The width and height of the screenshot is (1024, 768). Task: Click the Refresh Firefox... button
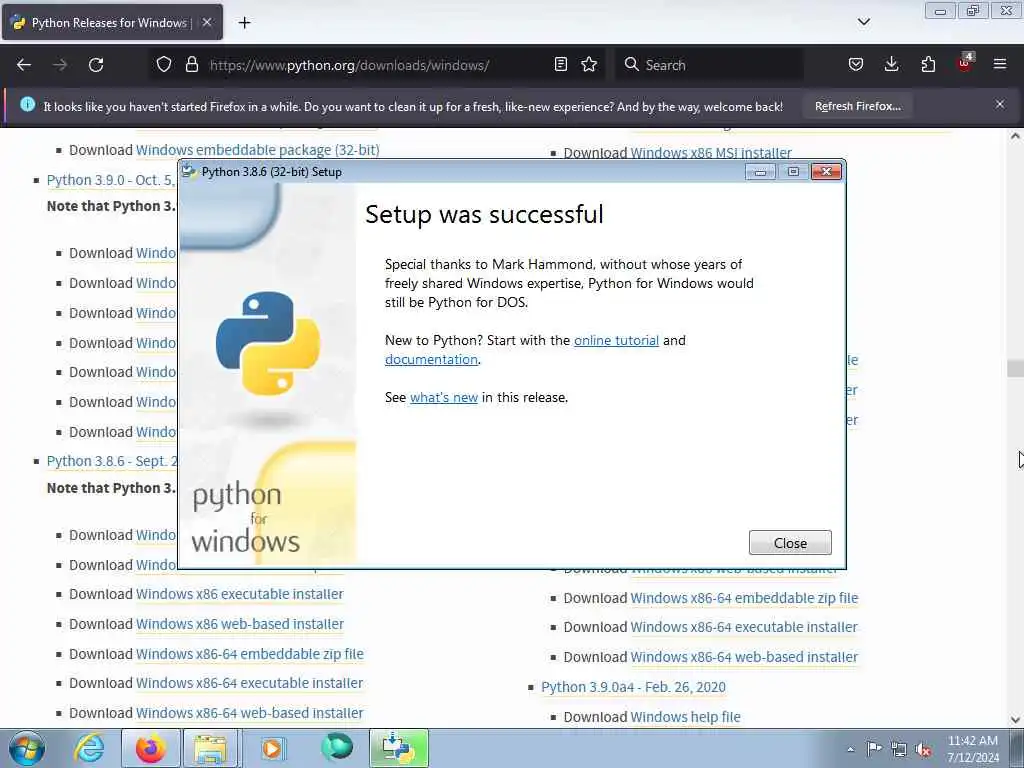[x=857, y=106]
